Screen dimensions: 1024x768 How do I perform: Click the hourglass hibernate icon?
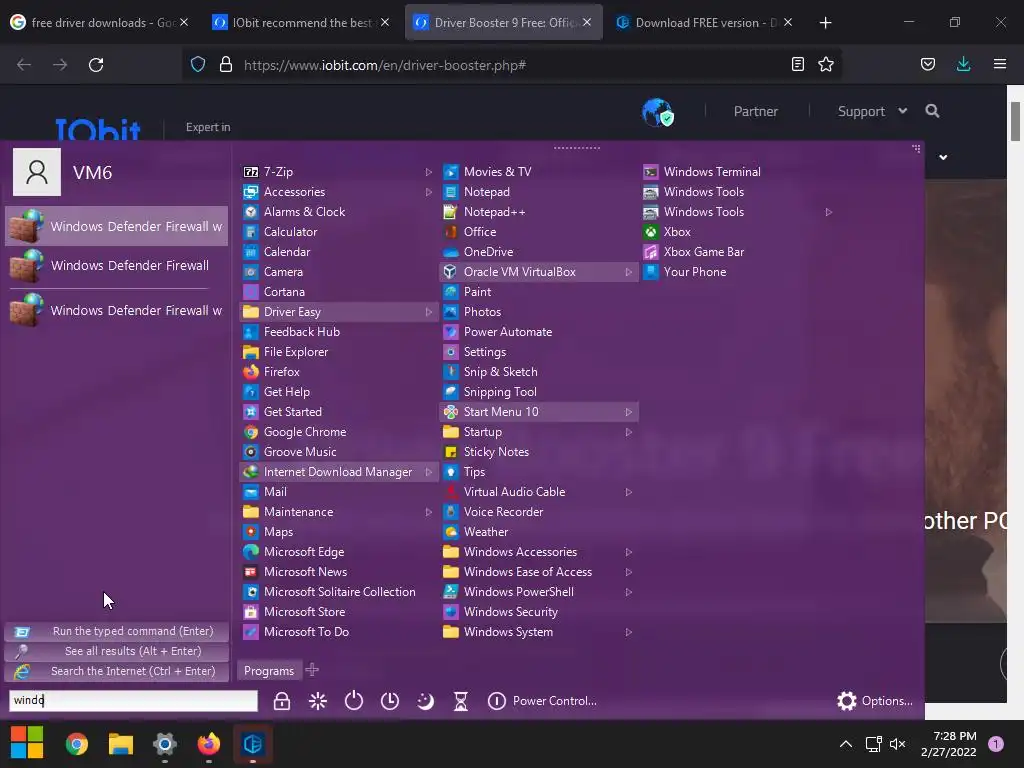pyautogui.click(x=460, y=701)
